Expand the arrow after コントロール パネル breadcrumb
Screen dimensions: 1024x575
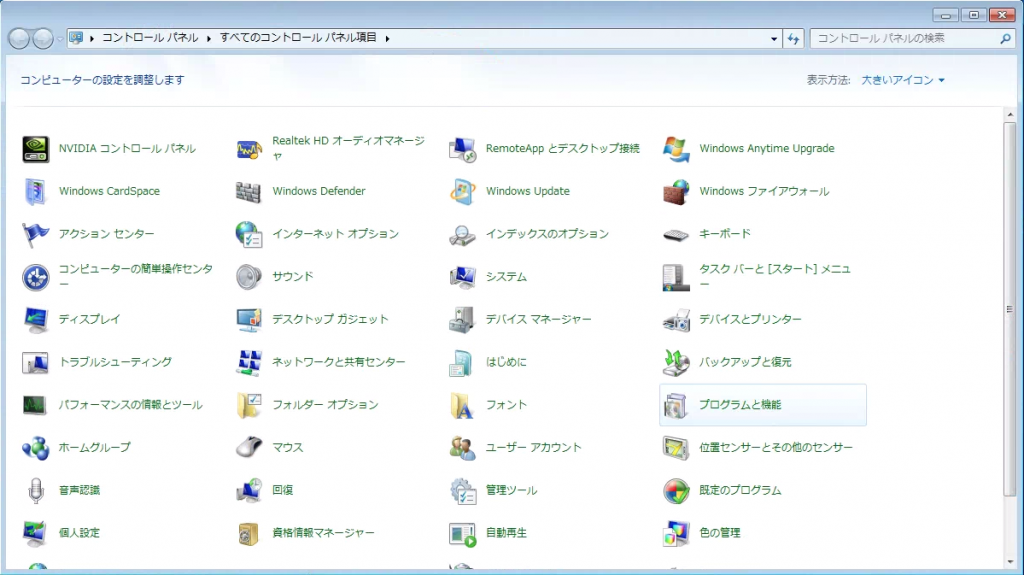pyautogui.click(x=209, y=39)
